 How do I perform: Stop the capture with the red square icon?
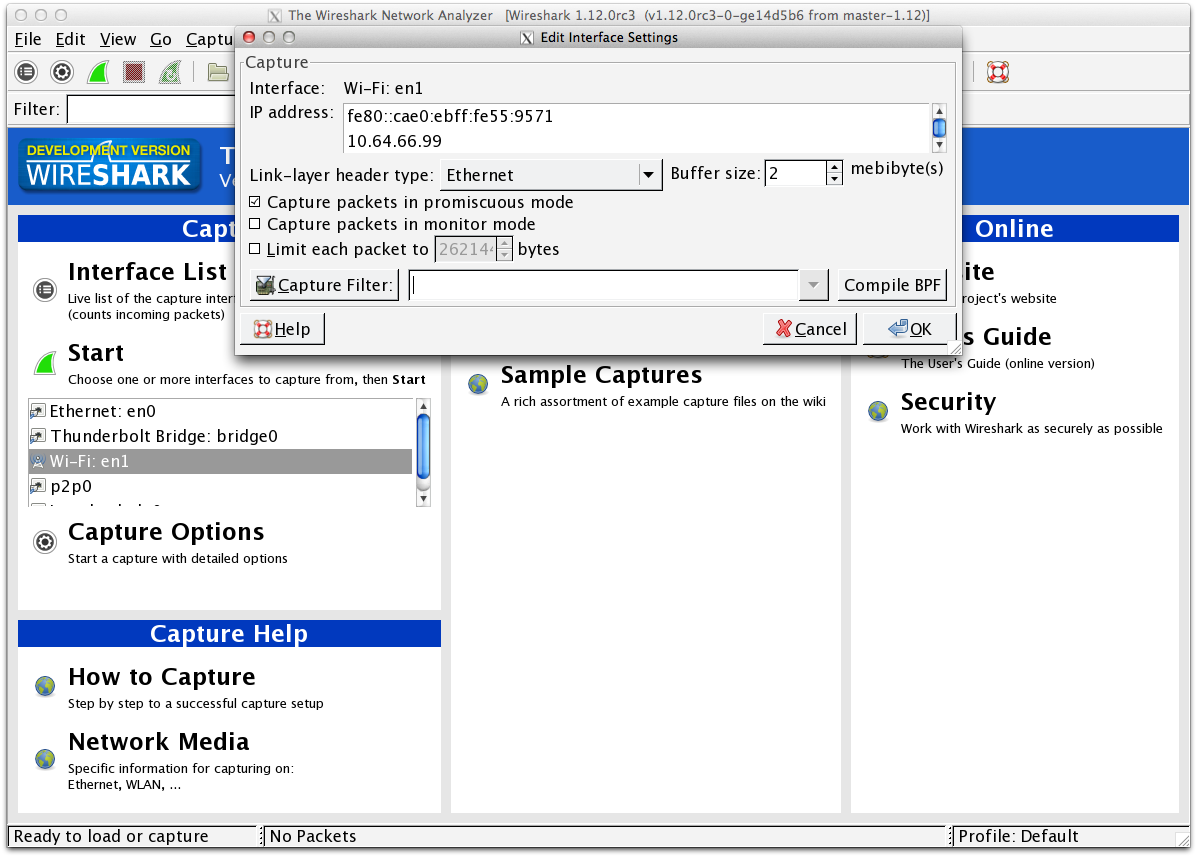click(x=134, y=72)
